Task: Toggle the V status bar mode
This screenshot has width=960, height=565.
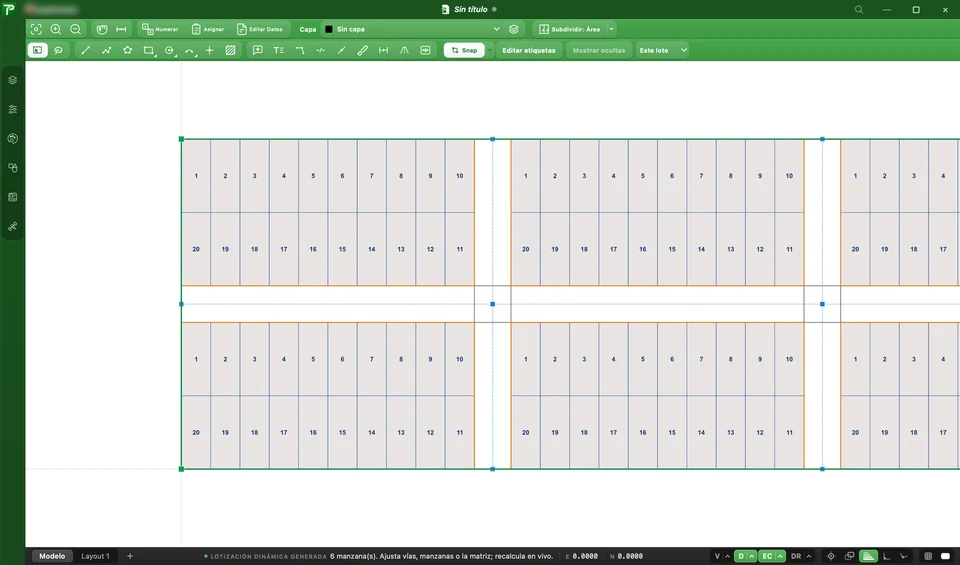Action: pyautogui.click(x=718, y=556)
